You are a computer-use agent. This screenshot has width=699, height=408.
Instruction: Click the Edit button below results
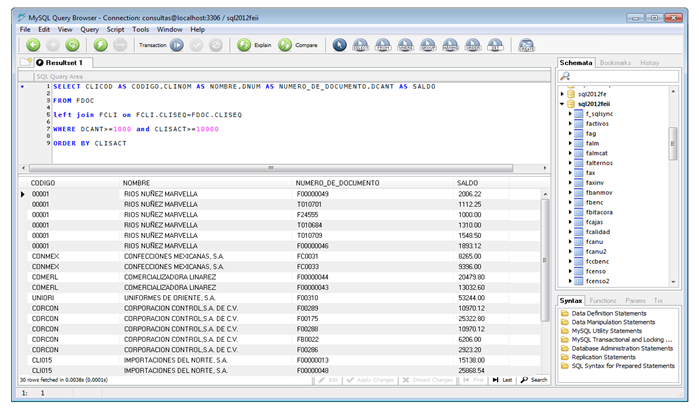329,380
